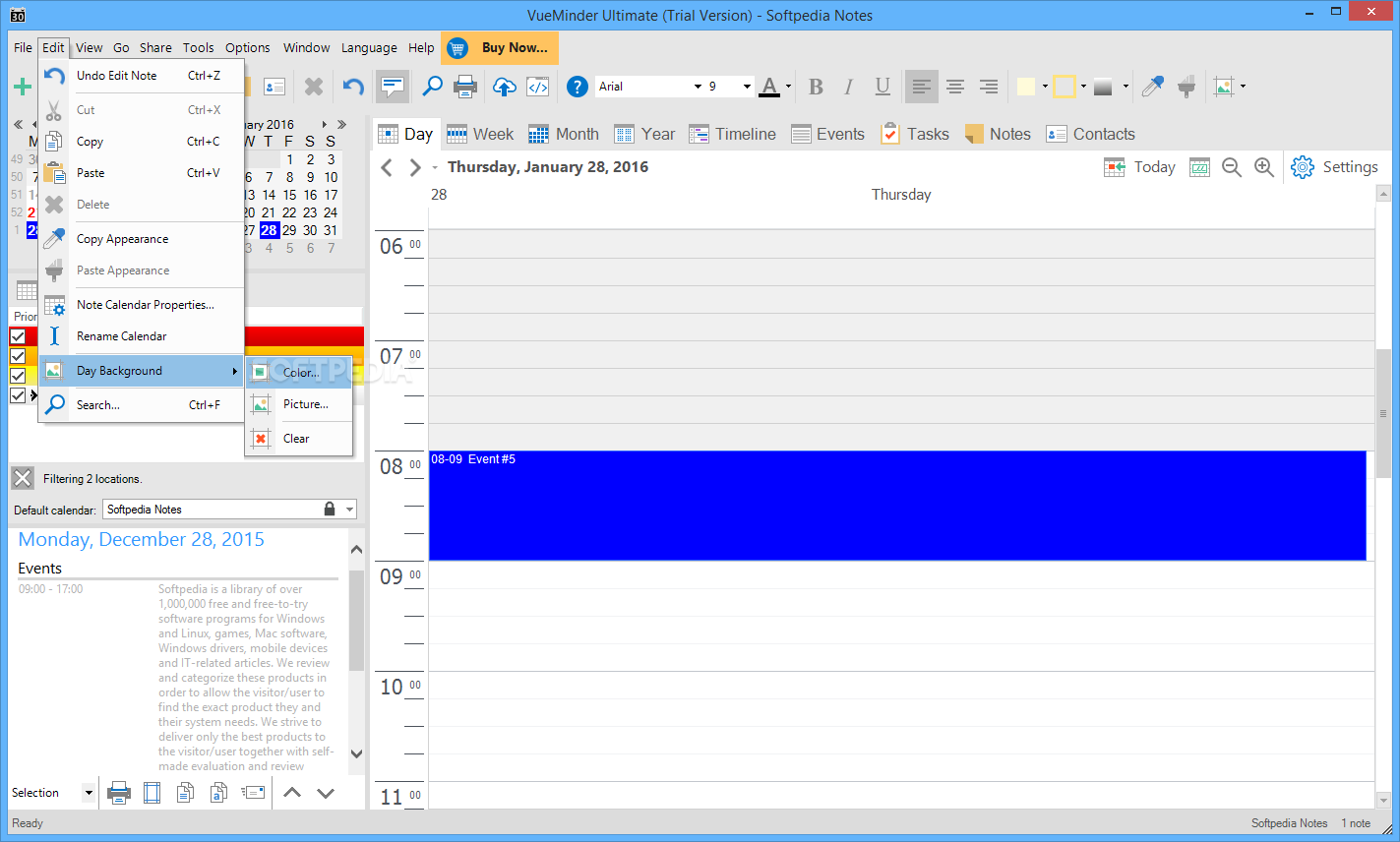Viewport: 1400px width, 842px height.
Task: Click the HTML code export icon
Action: pos(538,87)
